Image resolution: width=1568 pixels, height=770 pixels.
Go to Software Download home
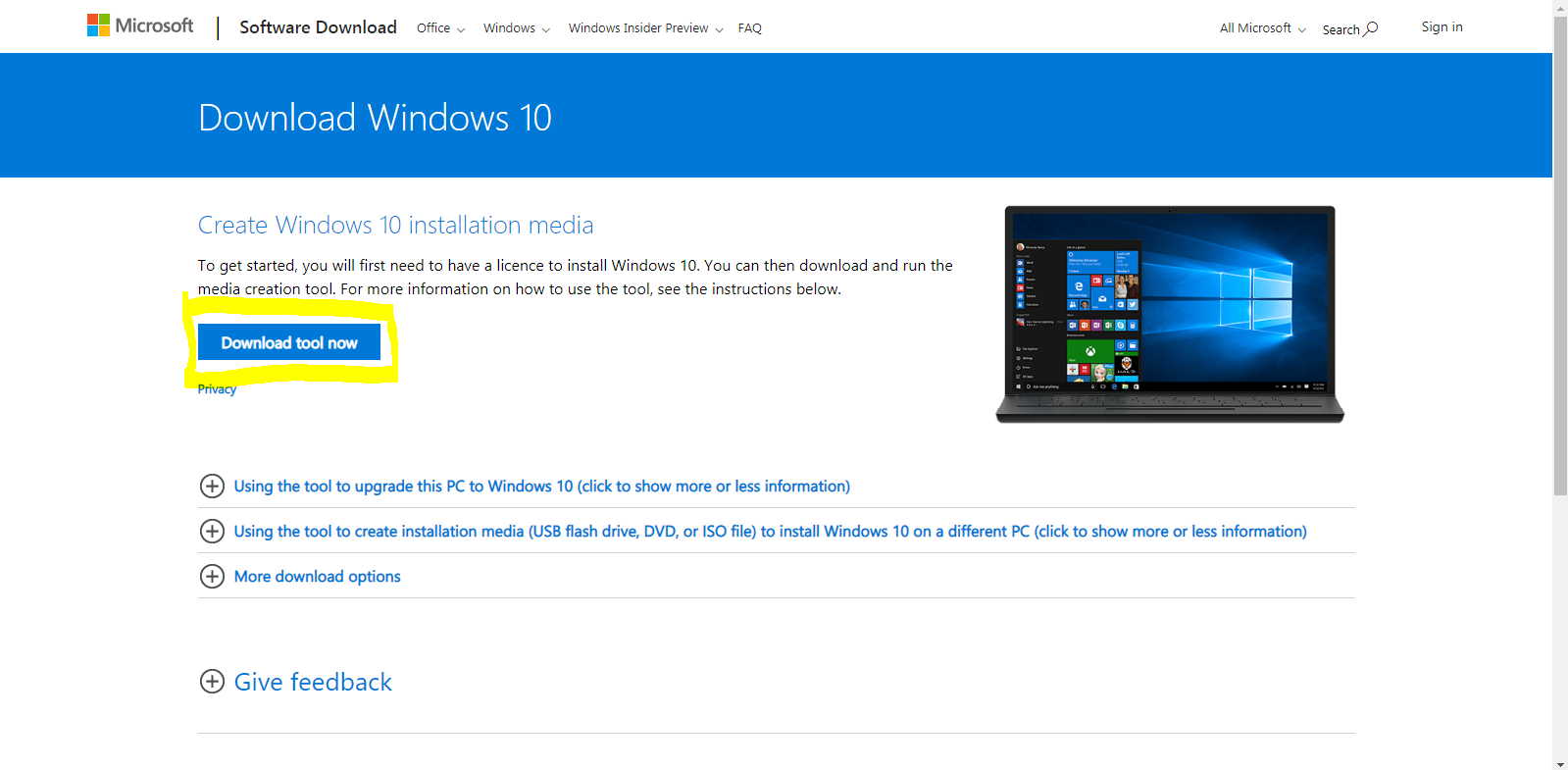[x=318, y=27]
